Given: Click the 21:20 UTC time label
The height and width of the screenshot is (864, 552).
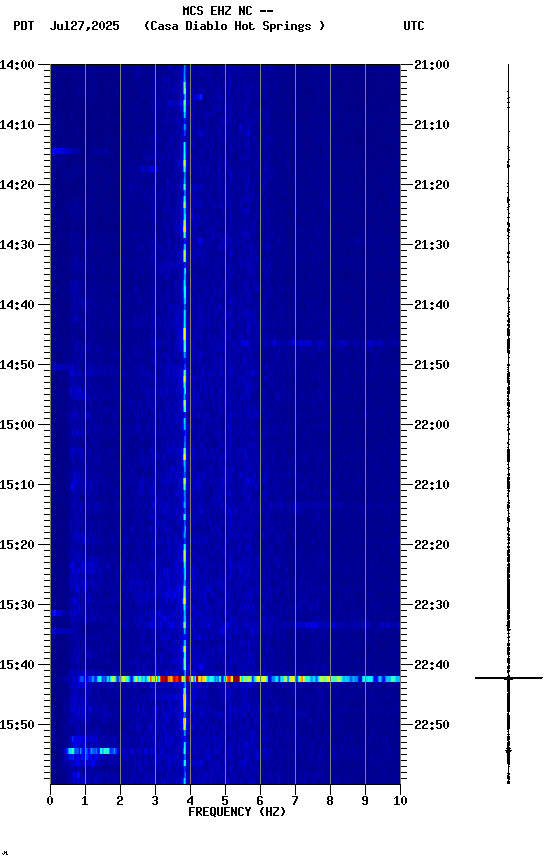Looking at the screenshot, I should [432, 185].
